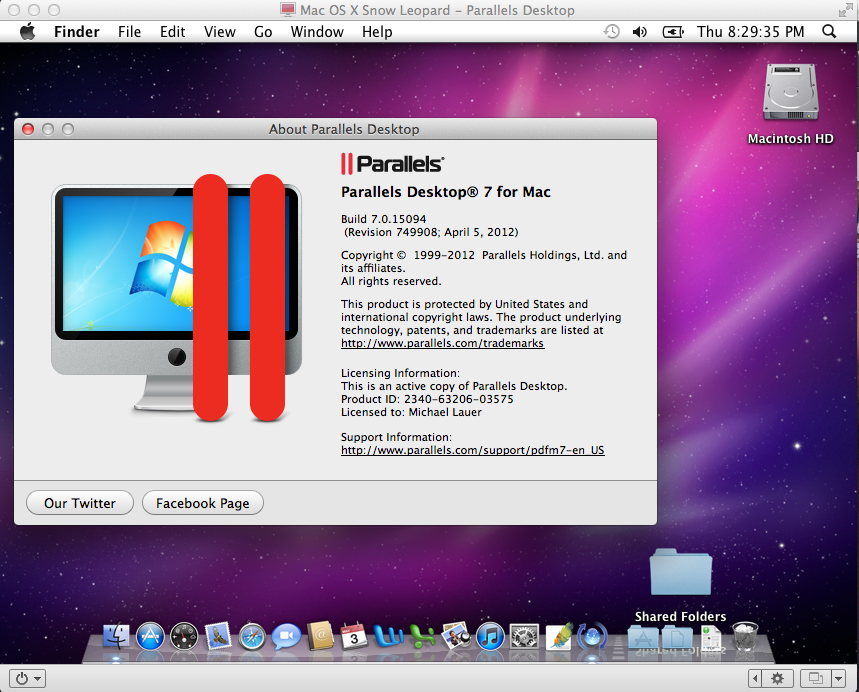Open view mode dropdown arrow in status bar
The image size is (859, 692).
[839, 679]
